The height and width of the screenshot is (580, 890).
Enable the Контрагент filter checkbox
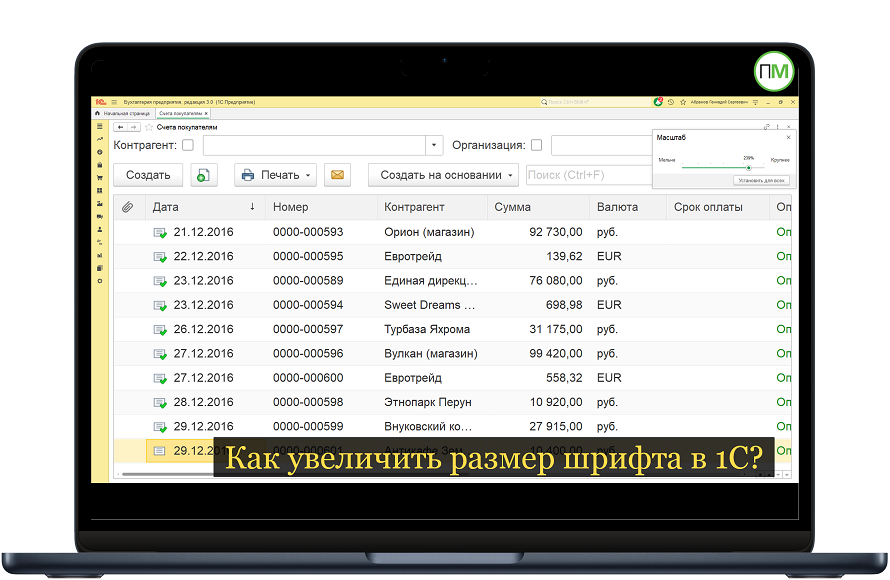click(x=188, y=145)
